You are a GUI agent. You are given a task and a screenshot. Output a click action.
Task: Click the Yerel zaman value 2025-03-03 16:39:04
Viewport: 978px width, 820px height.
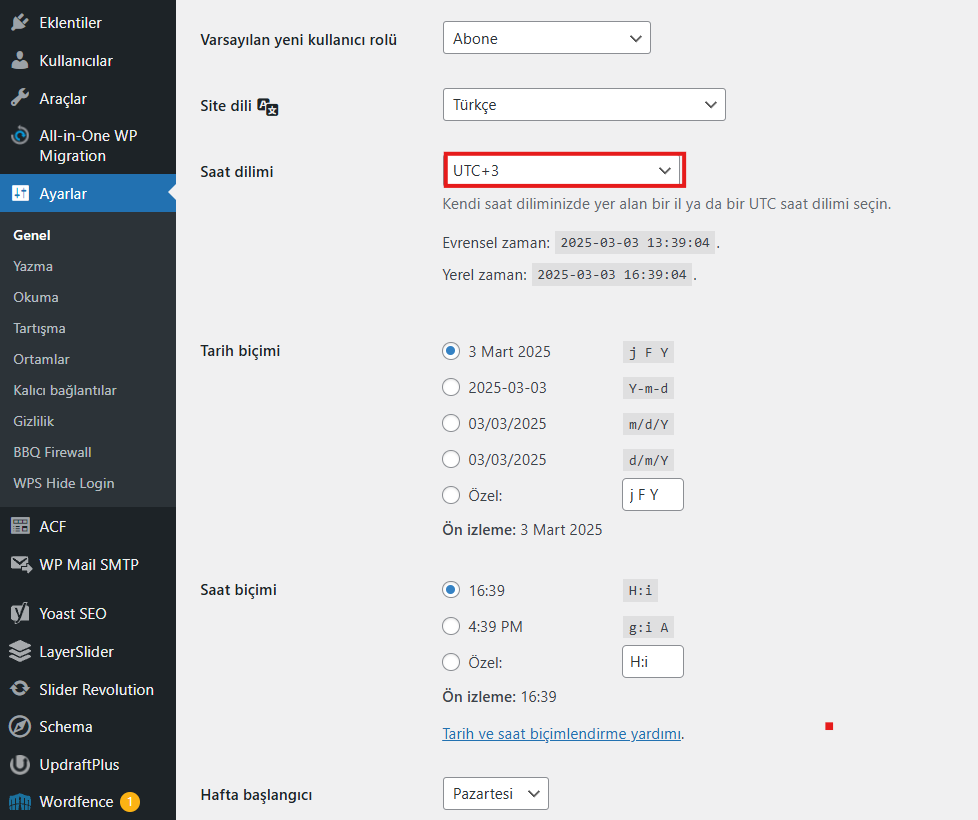(x=612, y=275)
